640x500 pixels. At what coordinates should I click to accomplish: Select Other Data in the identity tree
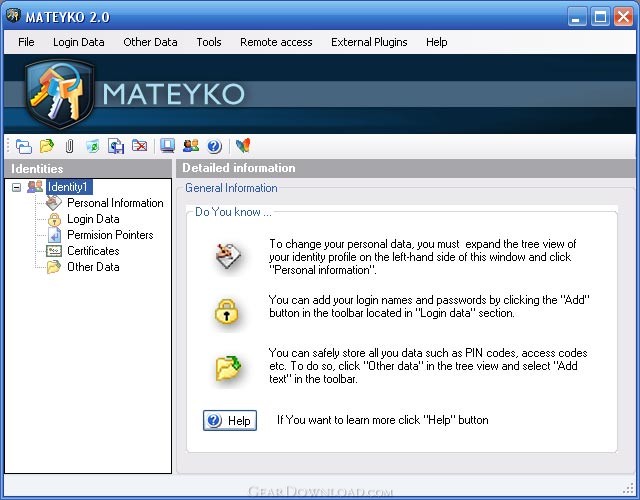click(93, 267)
